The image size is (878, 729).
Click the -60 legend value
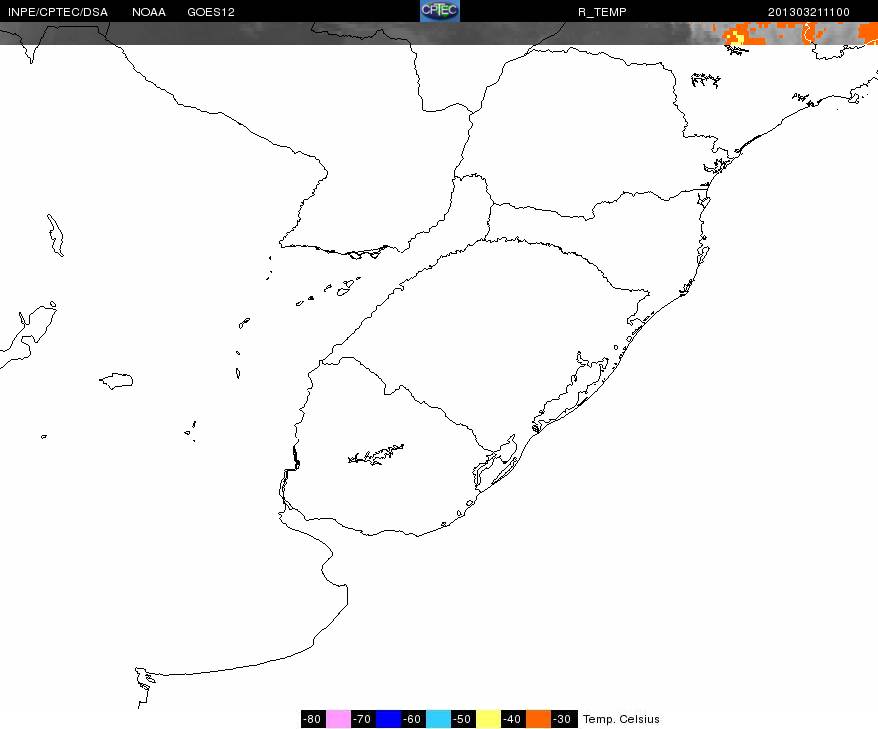pos(413,719)
